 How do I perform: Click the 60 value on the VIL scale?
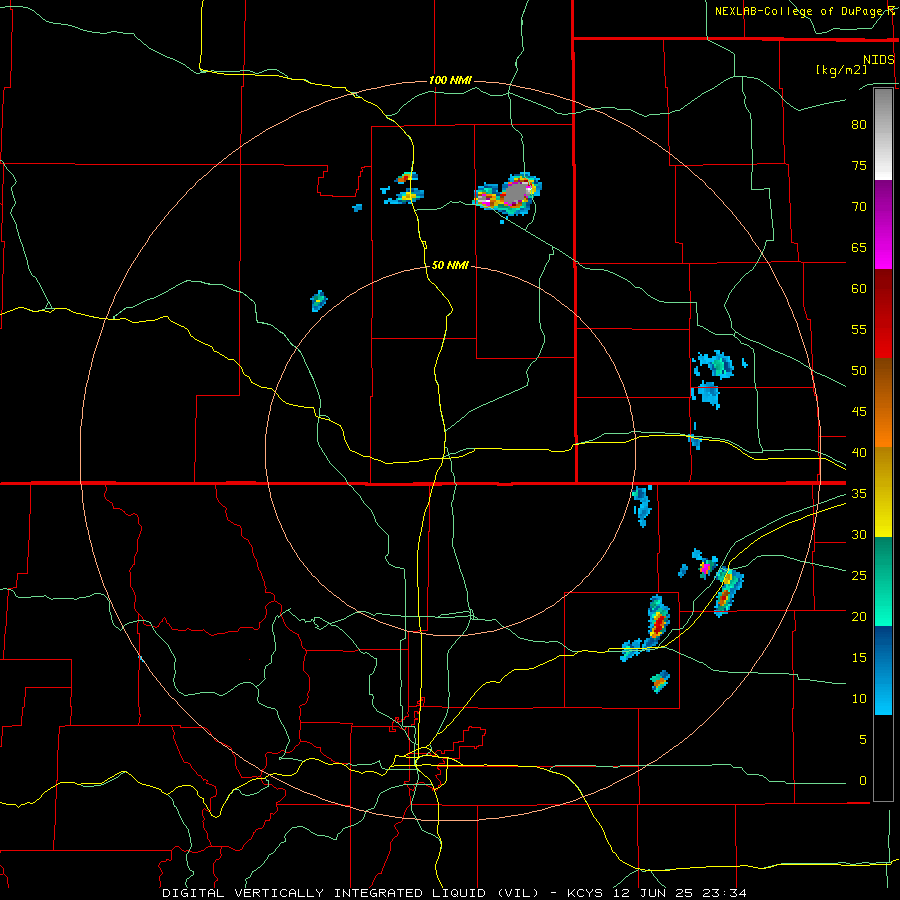pos(859,289)
